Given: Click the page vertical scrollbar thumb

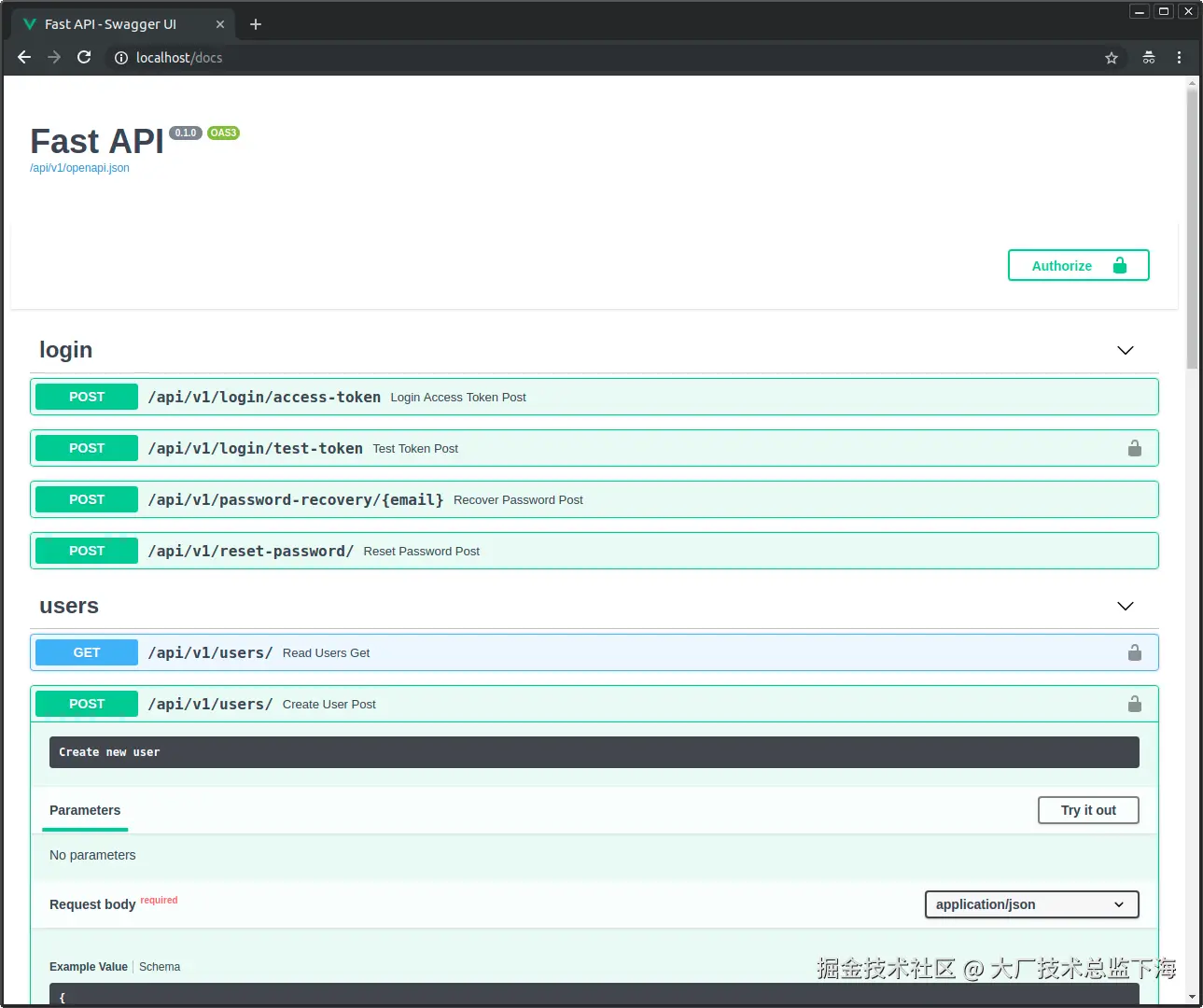Looking at the screenshot, I should [1192, 229].
